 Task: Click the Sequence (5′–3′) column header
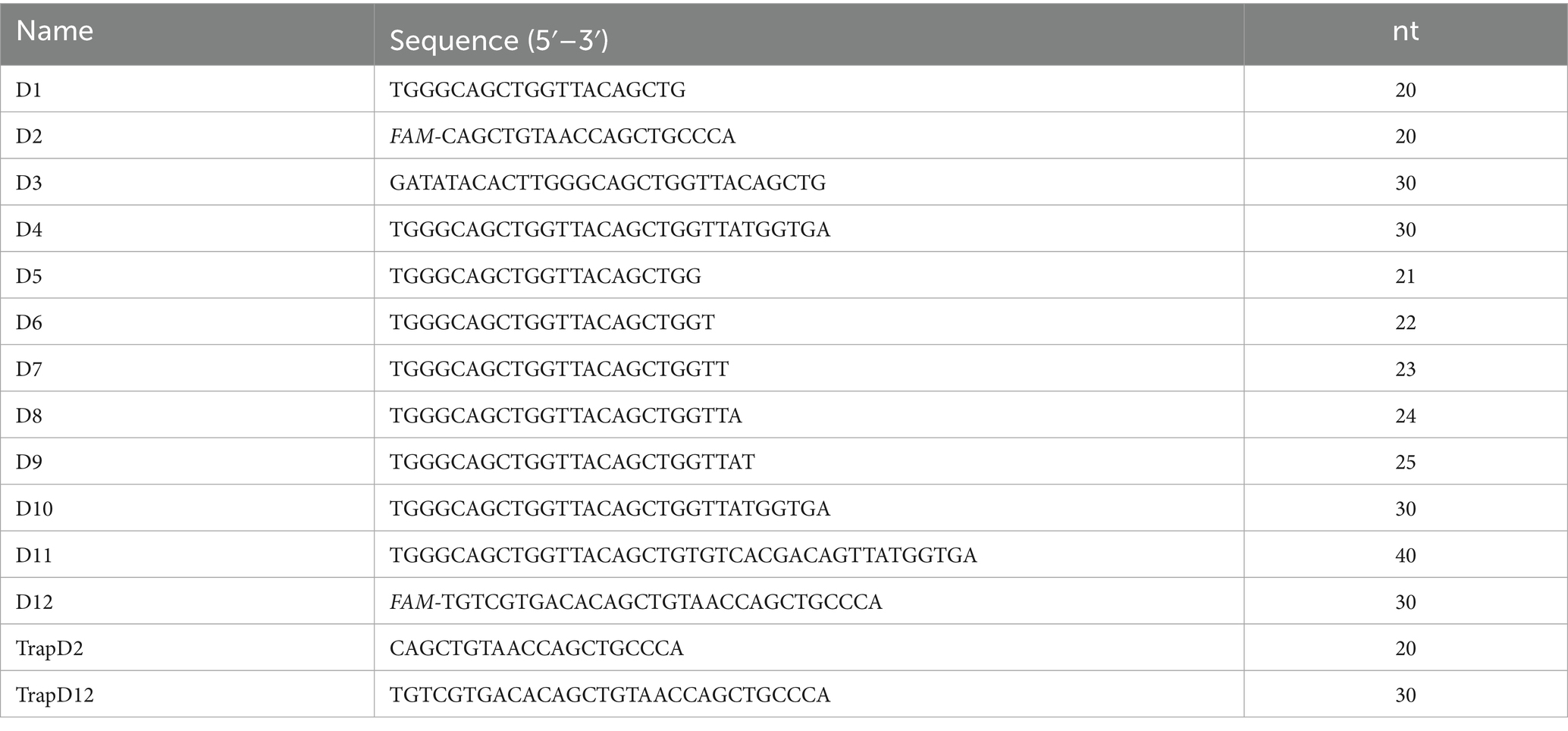499,41
